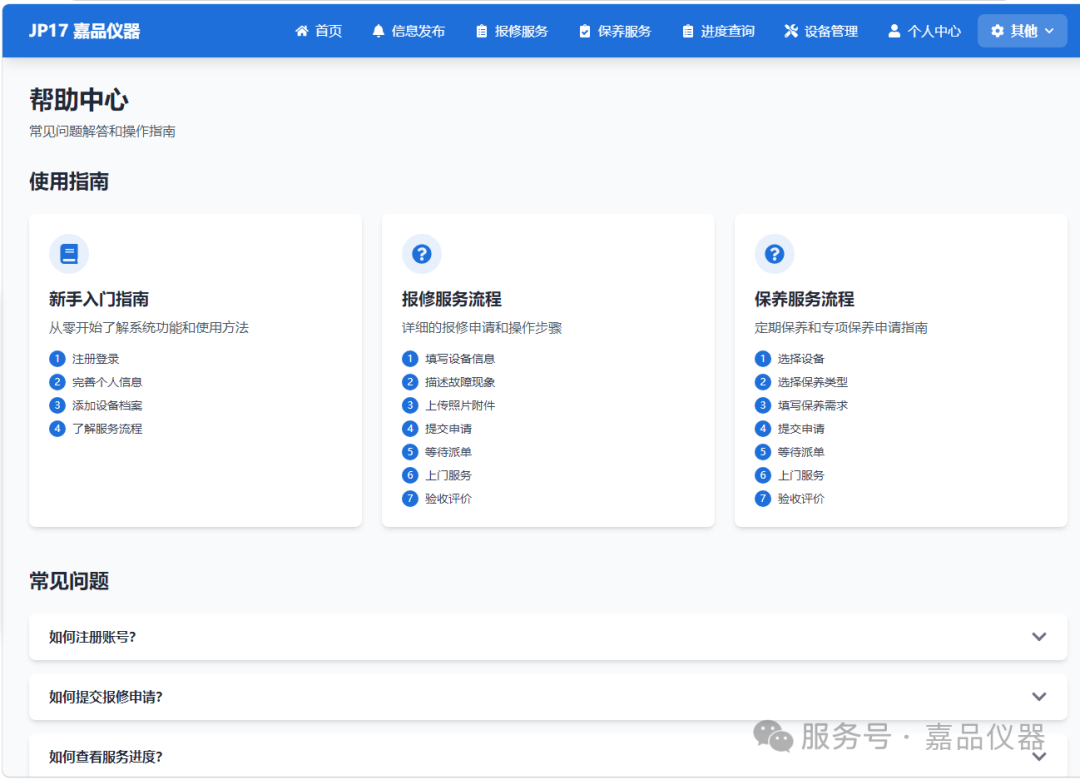The height and width of the screenshot is (780, 1080).
Task: Click the 使用指南 section heading
Action: click(x=69, y=182)
